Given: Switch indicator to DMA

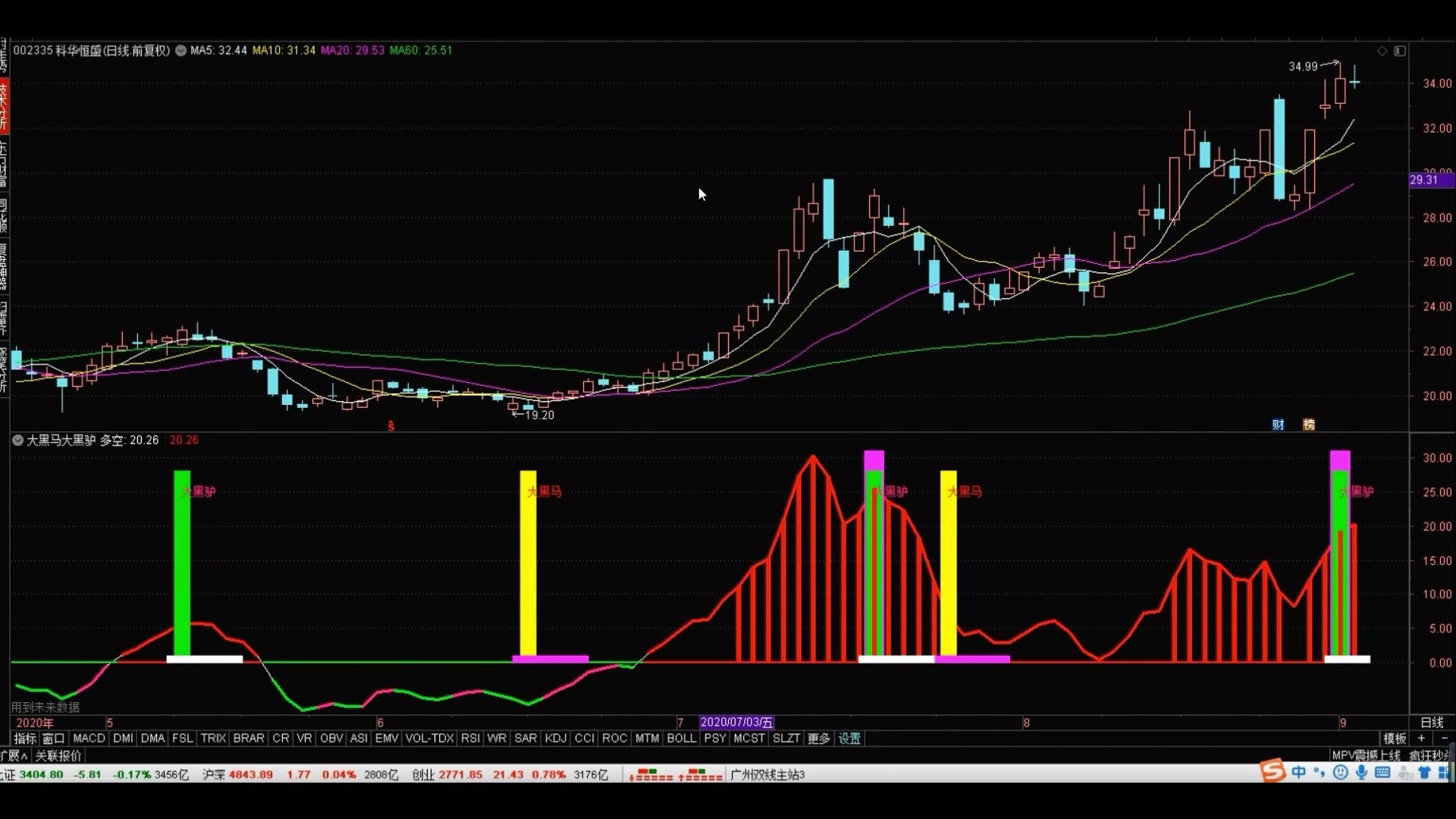Looking at the screenshot, I should 152,738.
